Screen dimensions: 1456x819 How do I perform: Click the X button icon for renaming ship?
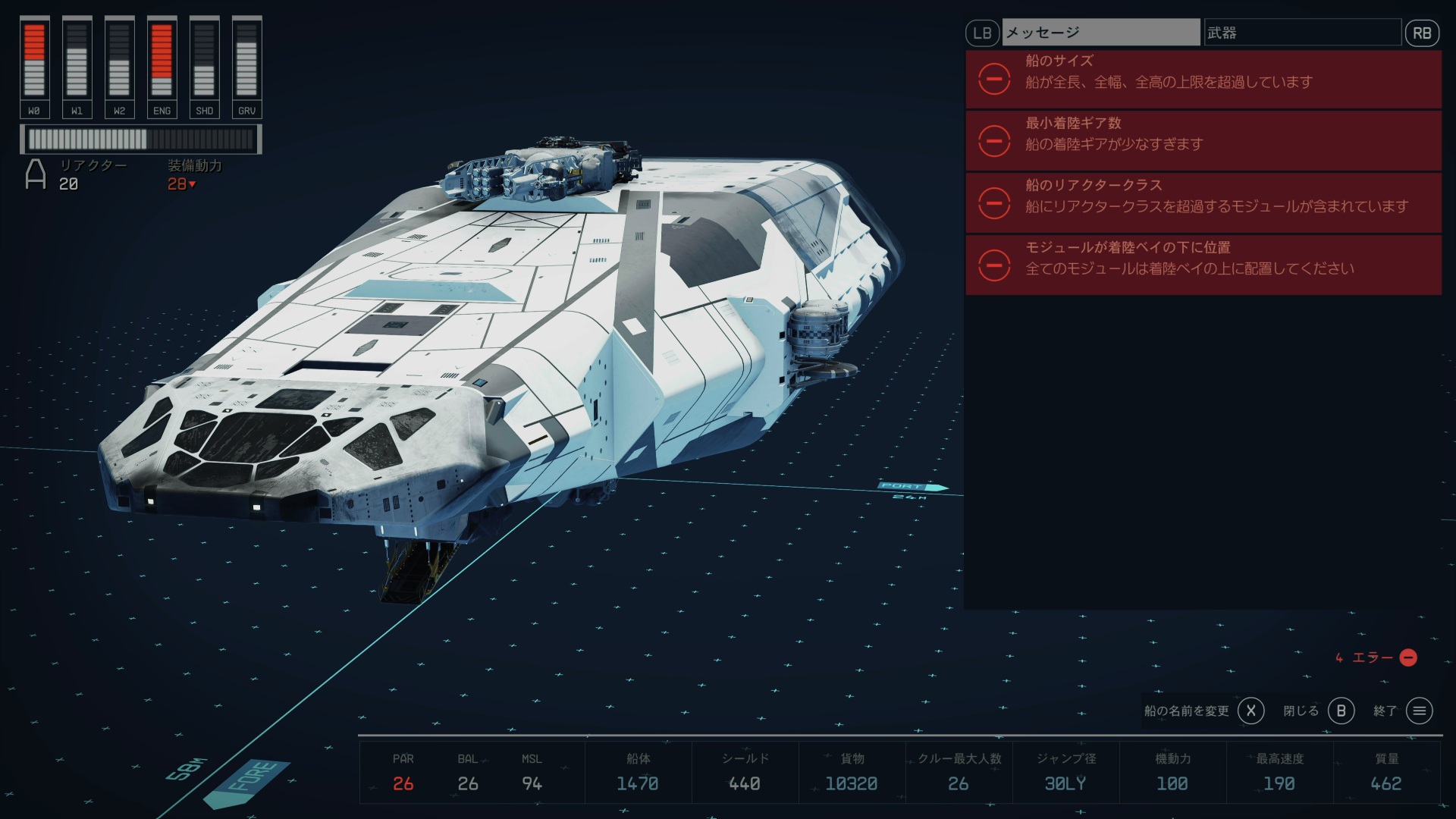pyautogui.click(x=1250, y=711)
